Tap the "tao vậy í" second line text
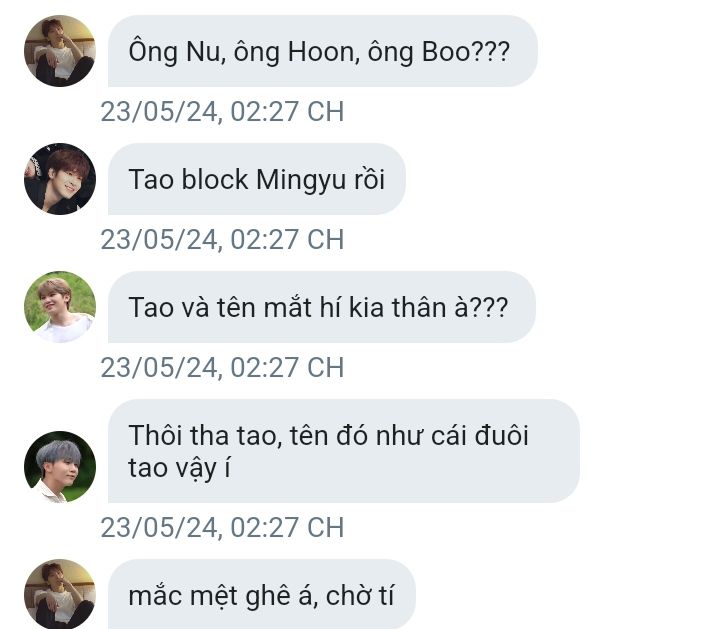Image resolution: width=720 pixels, height=629 pixels. pyautogui.click(x=179, y=468)
